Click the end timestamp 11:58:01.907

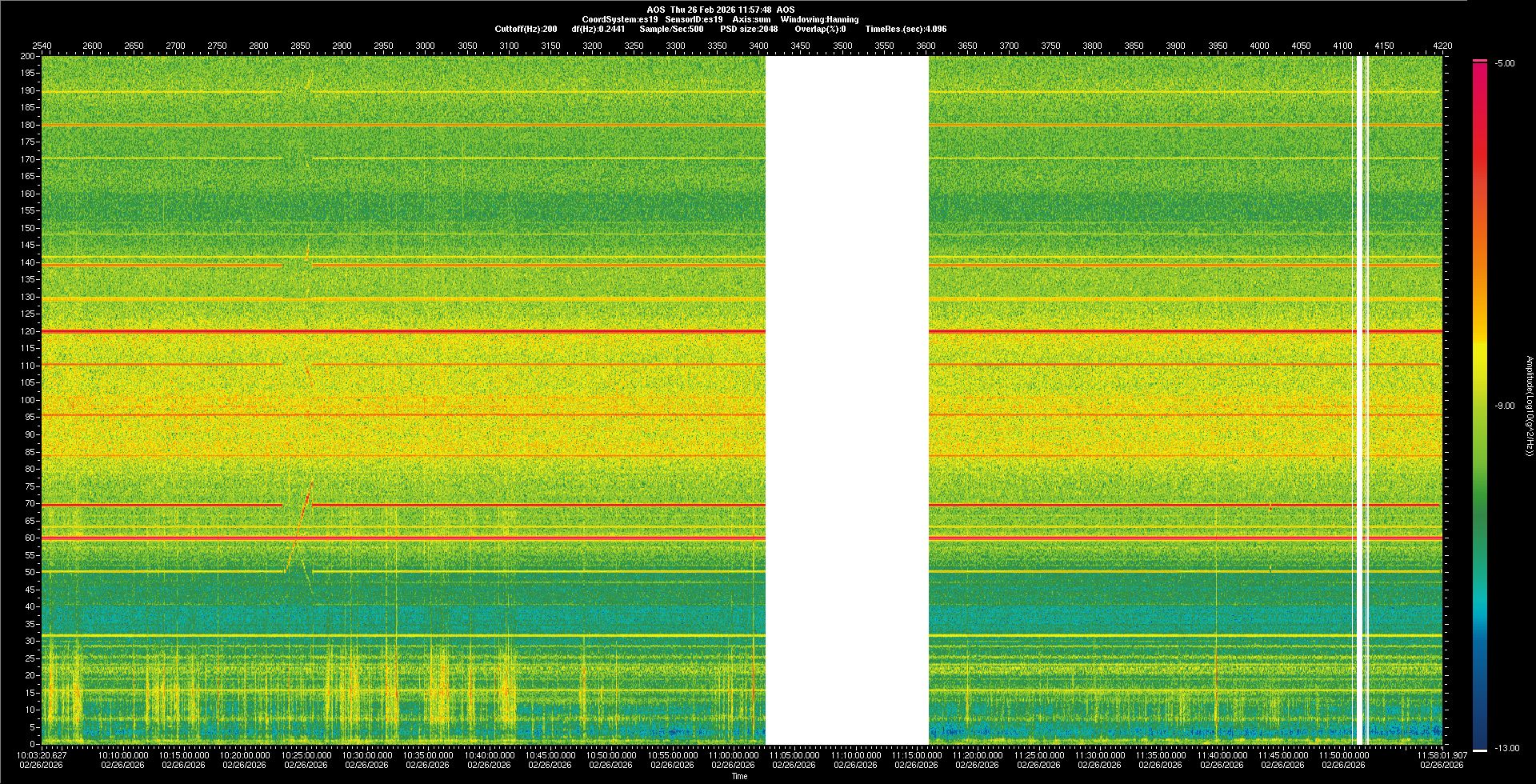pos(1442,755)
